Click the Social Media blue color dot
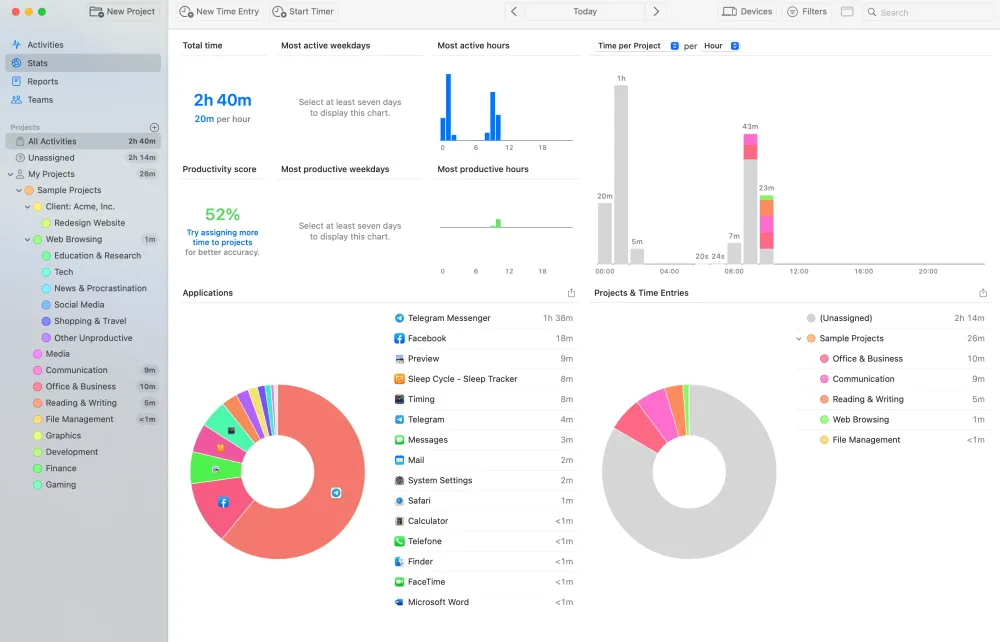Viewport: 1000px width, 642px height. tap(46, 305)
